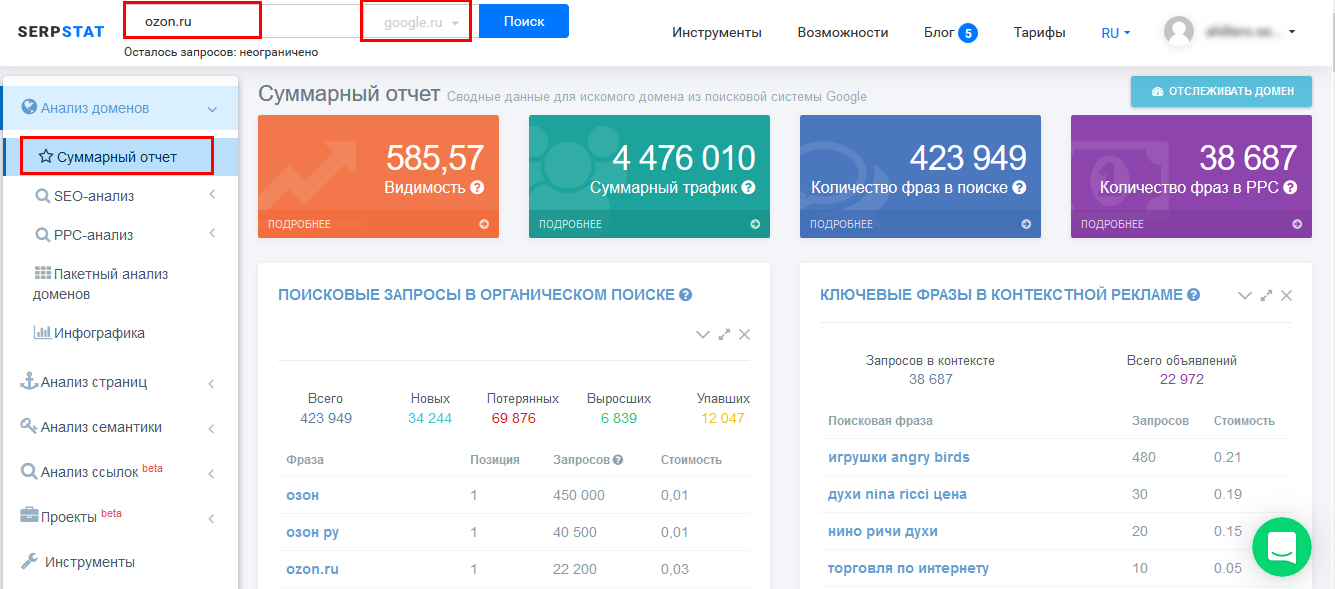
Task: Click help icon next to Видимость
Action: click(477, 187)
